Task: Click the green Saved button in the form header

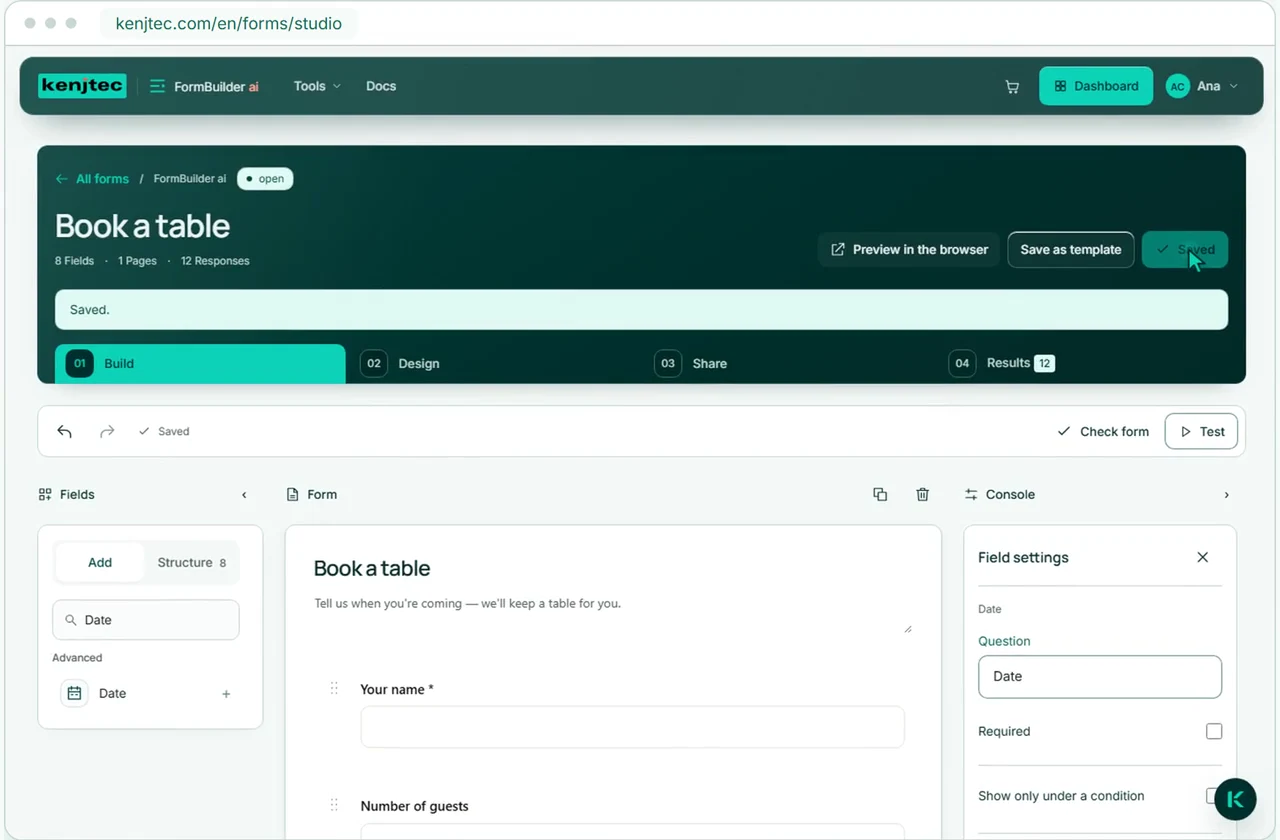Action: point(1185,250)
